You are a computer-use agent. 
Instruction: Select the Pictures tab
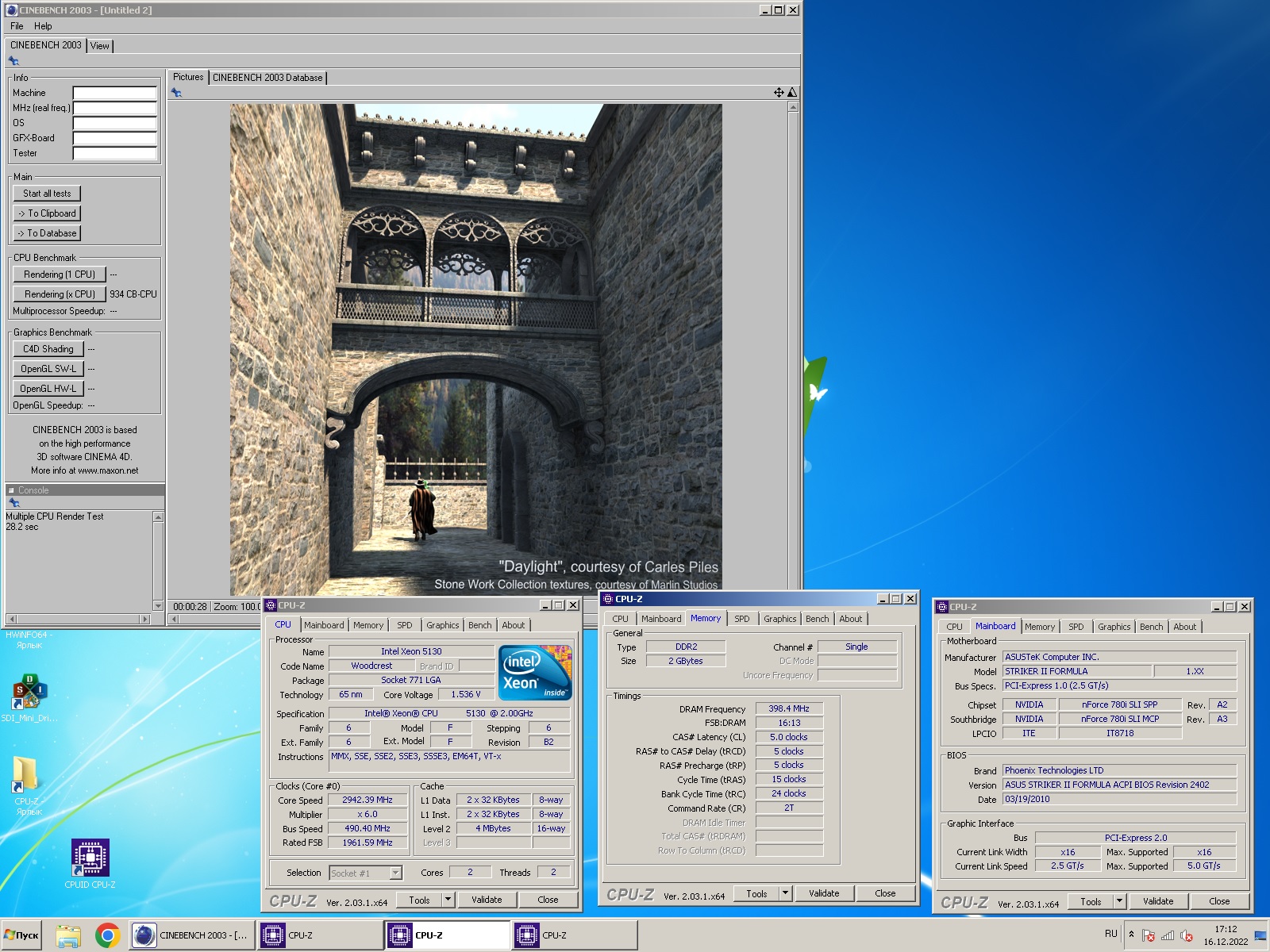click(188, 77)
